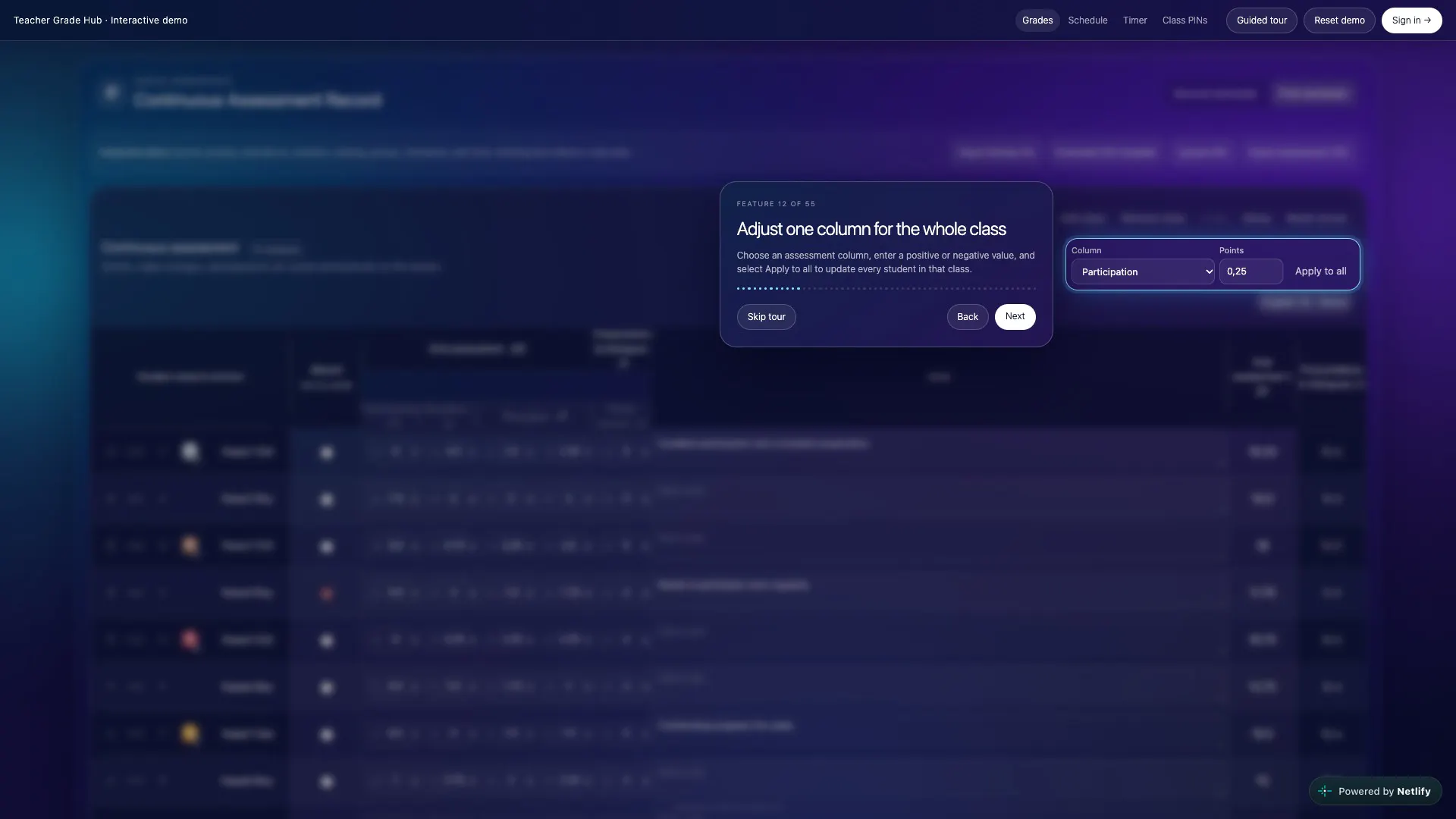Switch to the Schedule tab
The width and height of the screenshot is (1456, 819).
[1087, 20]
